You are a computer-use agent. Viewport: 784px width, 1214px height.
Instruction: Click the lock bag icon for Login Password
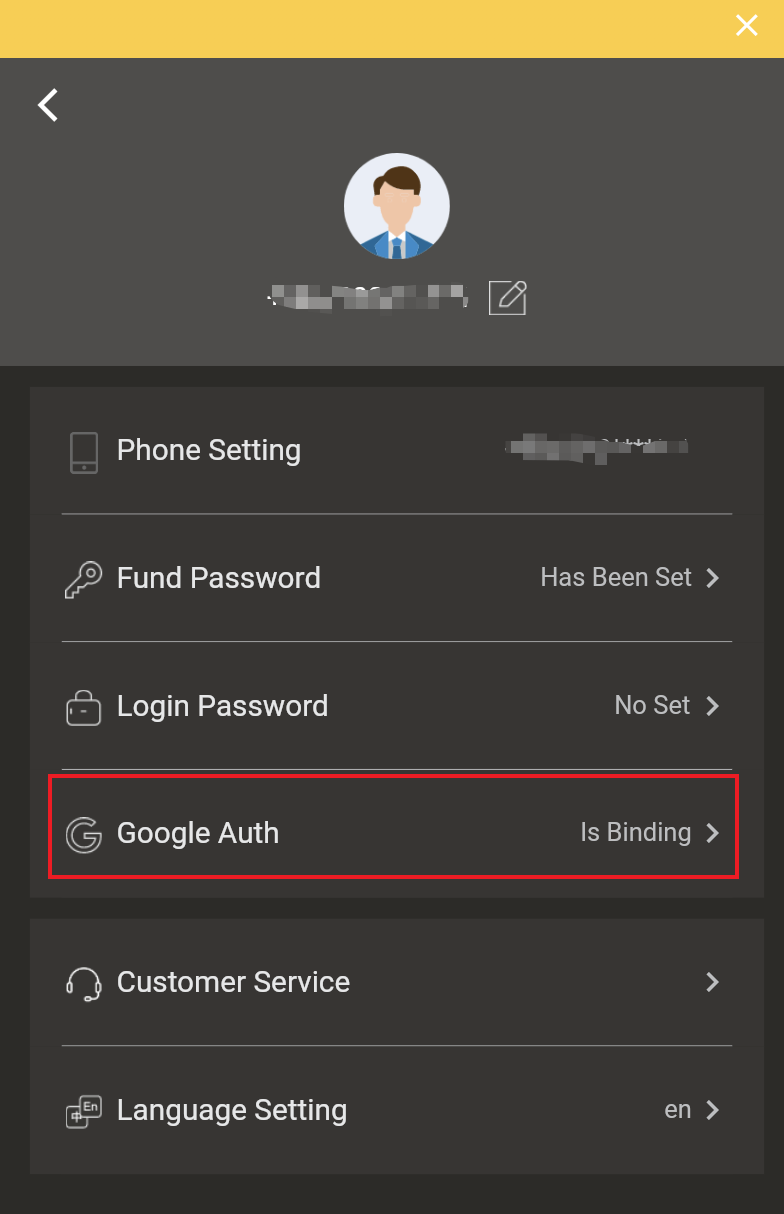pos(84,707)
